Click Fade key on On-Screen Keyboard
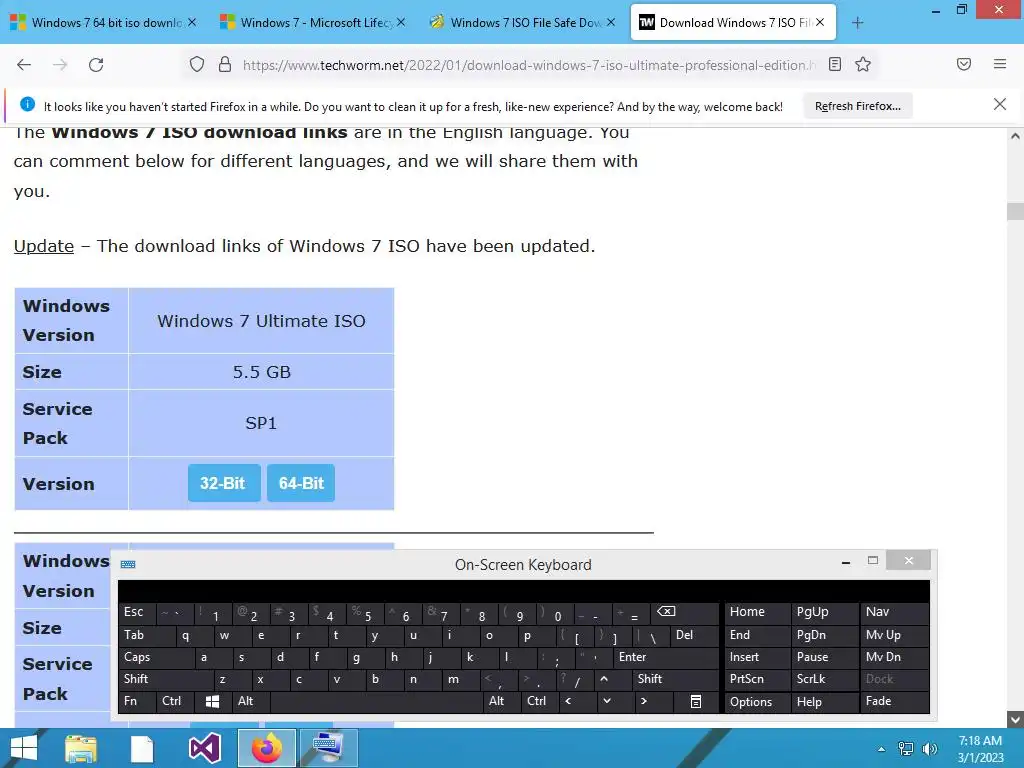This screenshot has height=768, width=1024. 894,701
